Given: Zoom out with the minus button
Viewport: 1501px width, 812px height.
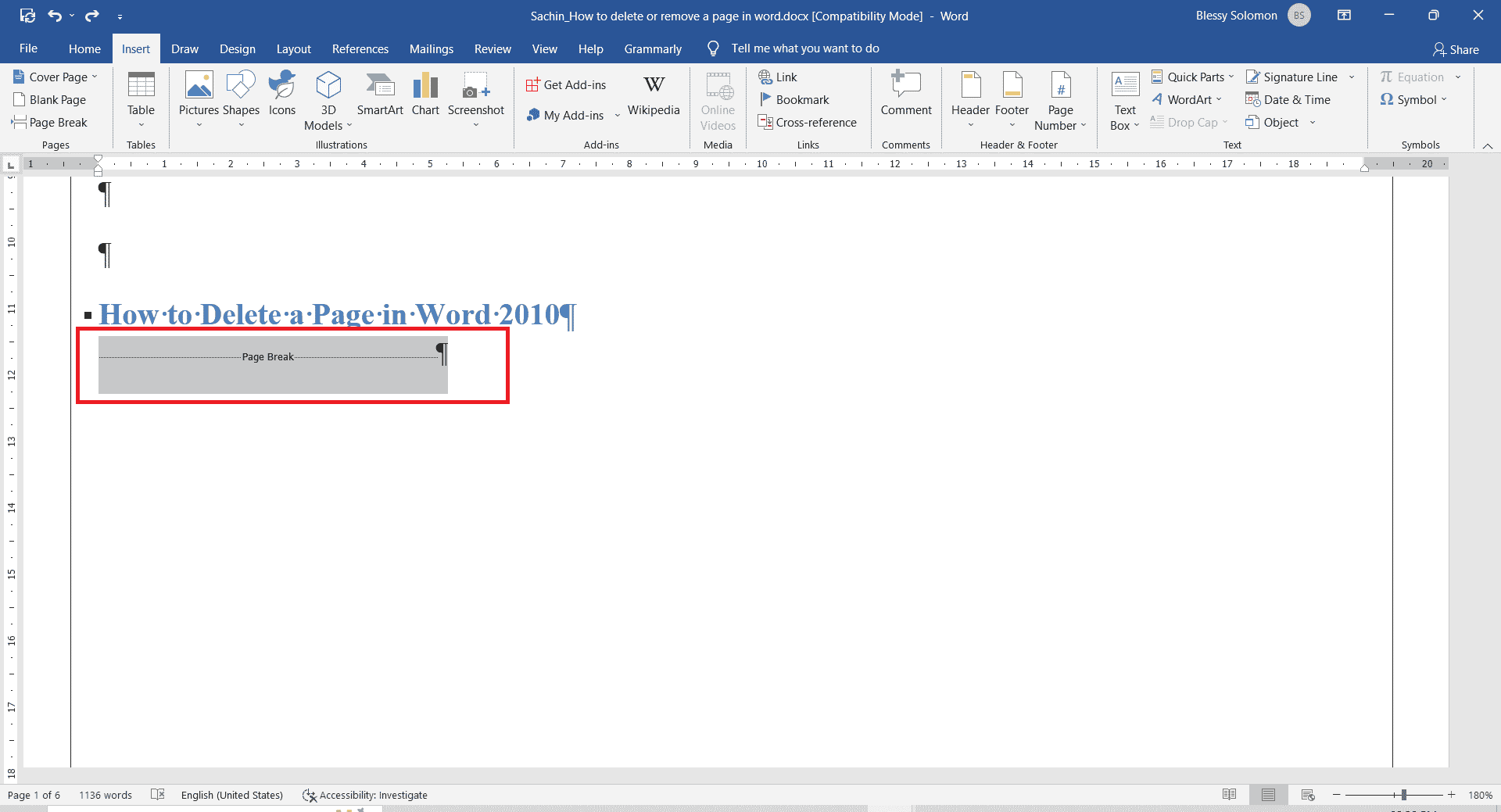Looking at the screenshot, I should [x=1337, y=795].
